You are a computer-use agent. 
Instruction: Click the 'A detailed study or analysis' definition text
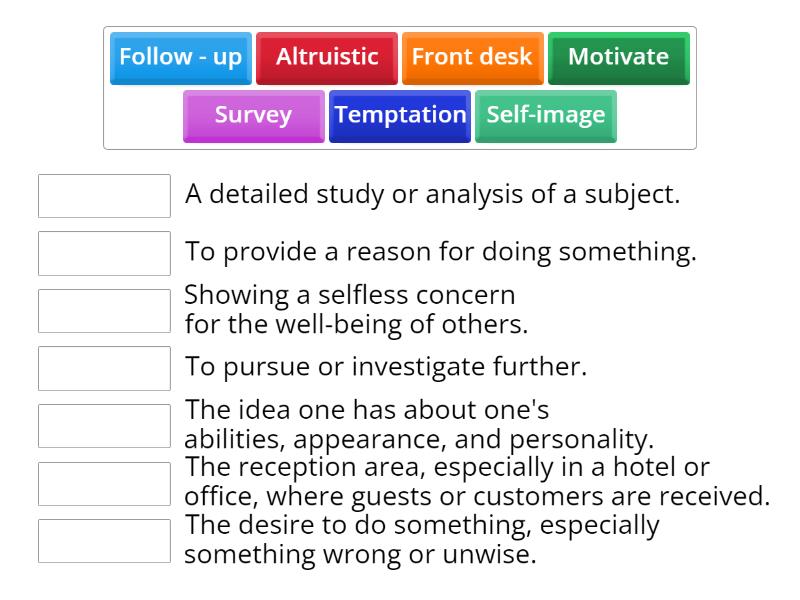(432, 195)
